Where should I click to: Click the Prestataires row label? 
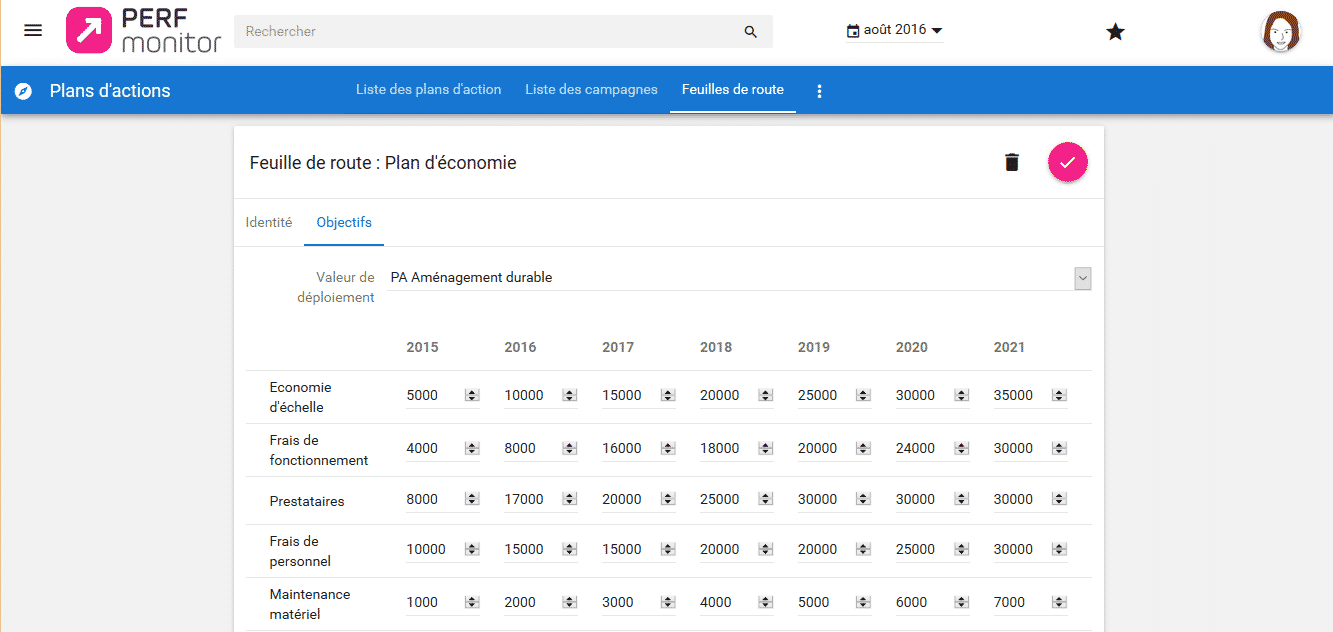(x=307, y=501)
